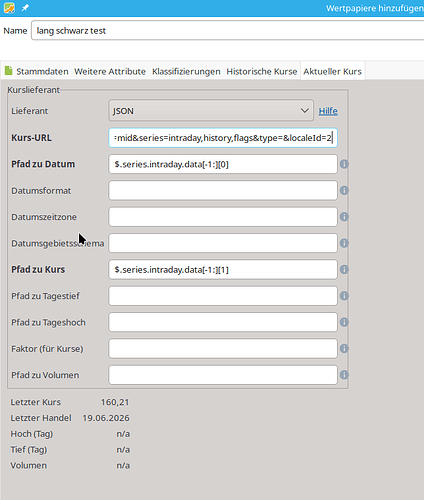Click the Hoch (Tag) n/a value

123,434
